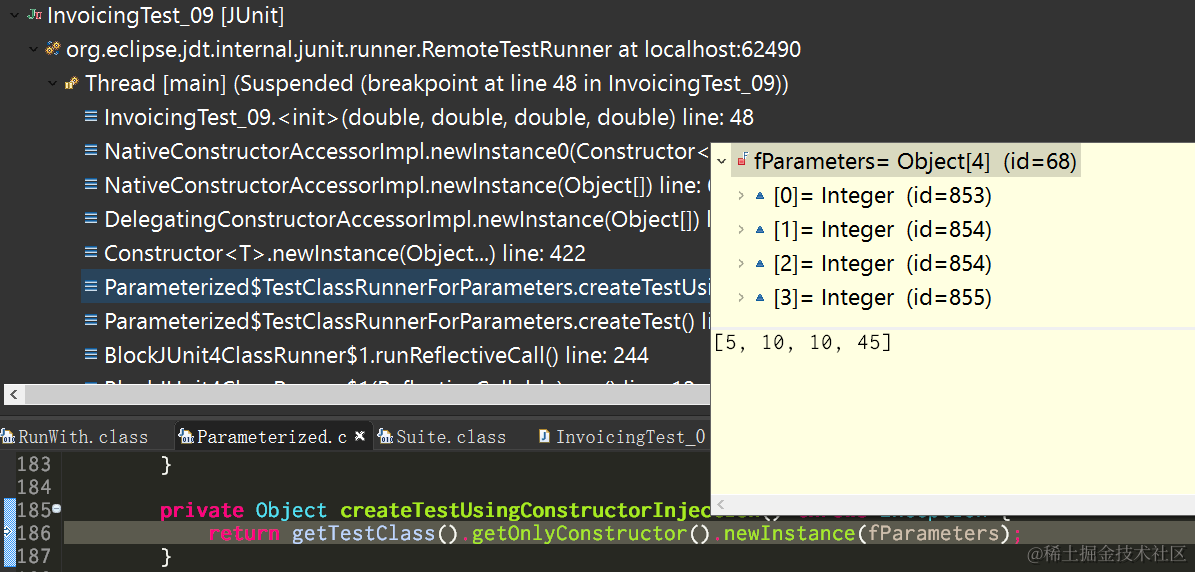
Task: Click the createTestUsingConstructorInje method name
Action: 524,510
